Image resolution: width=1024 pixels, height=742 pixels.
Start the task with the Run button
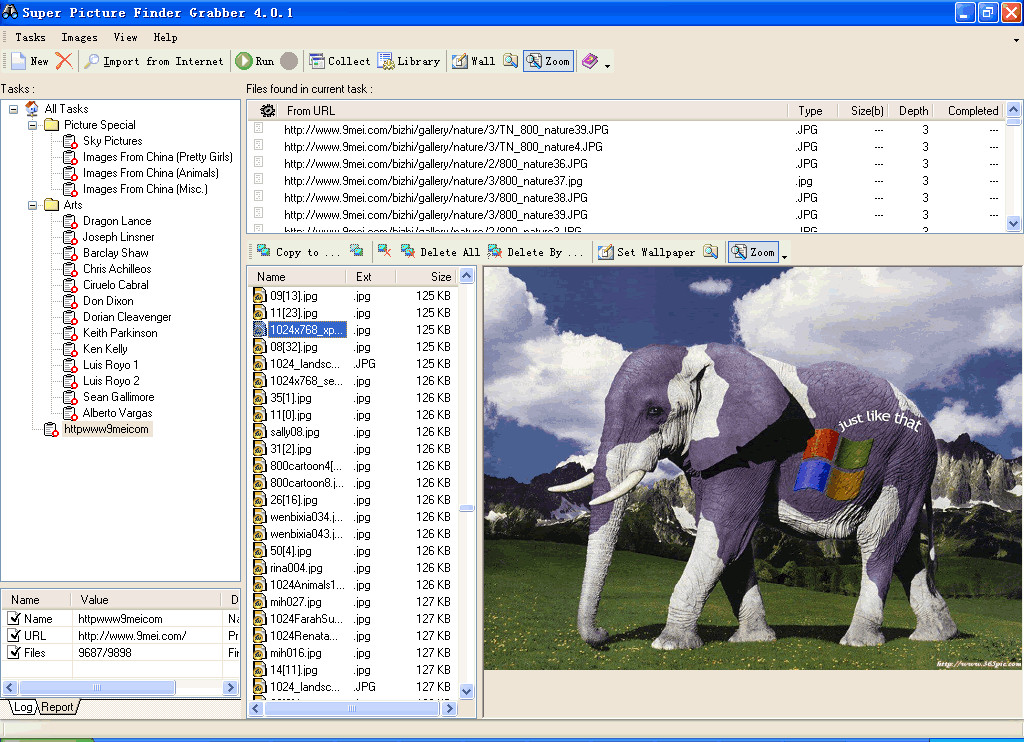[255, 61]
